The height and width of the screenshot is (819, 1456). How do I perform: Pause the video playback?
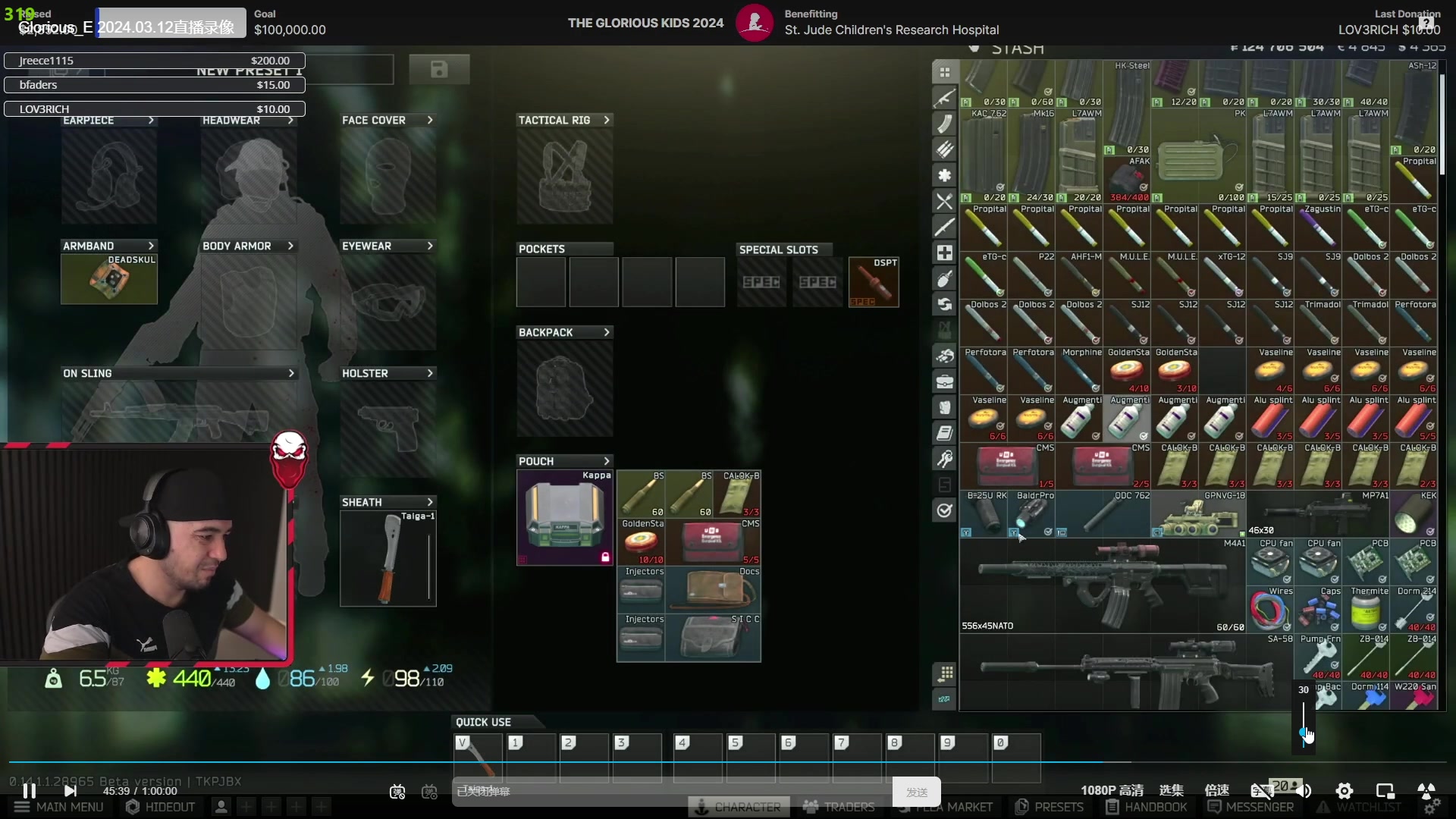[x=29, y=791]
